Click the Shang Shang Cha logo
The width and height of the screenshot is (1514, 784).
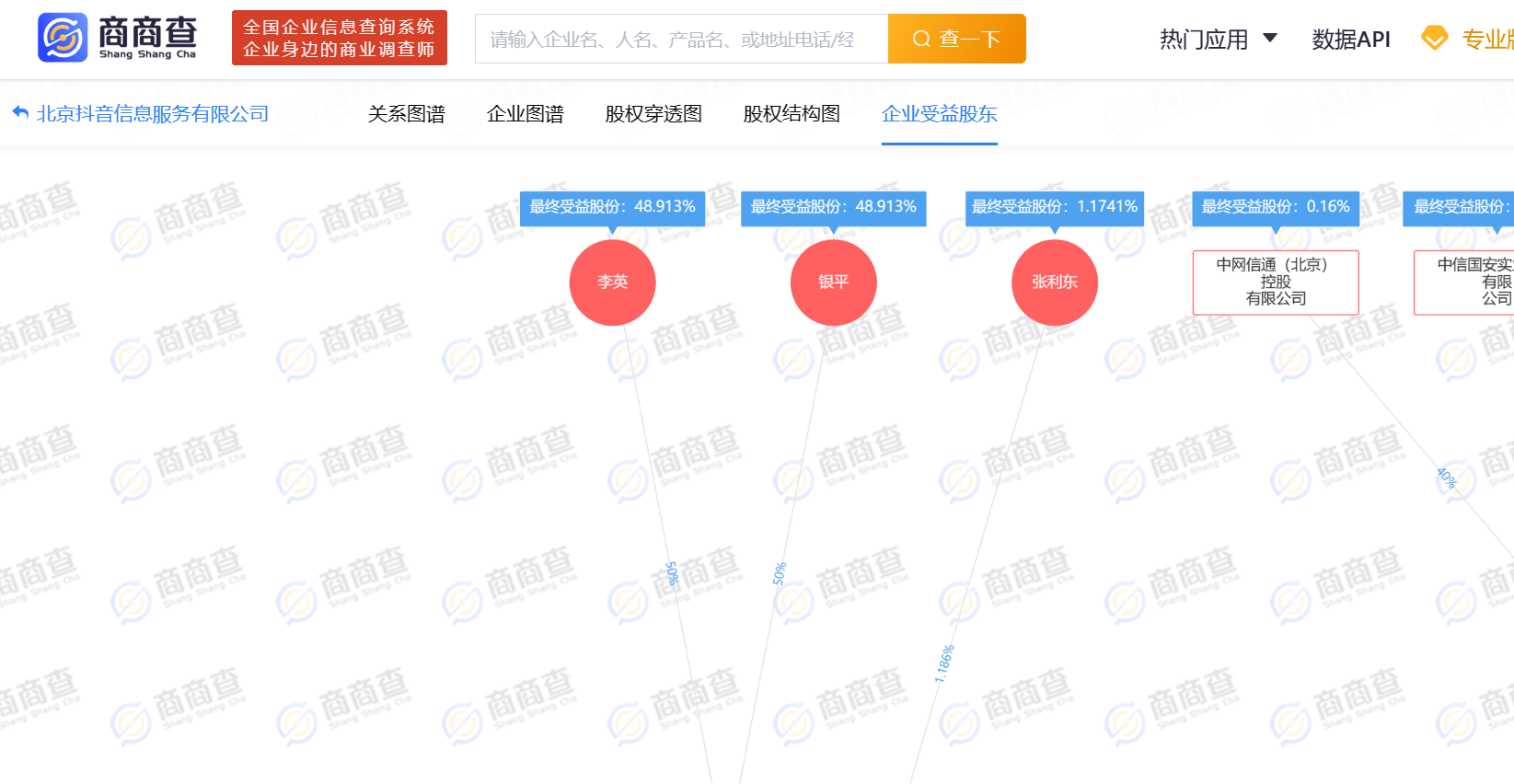117,38
